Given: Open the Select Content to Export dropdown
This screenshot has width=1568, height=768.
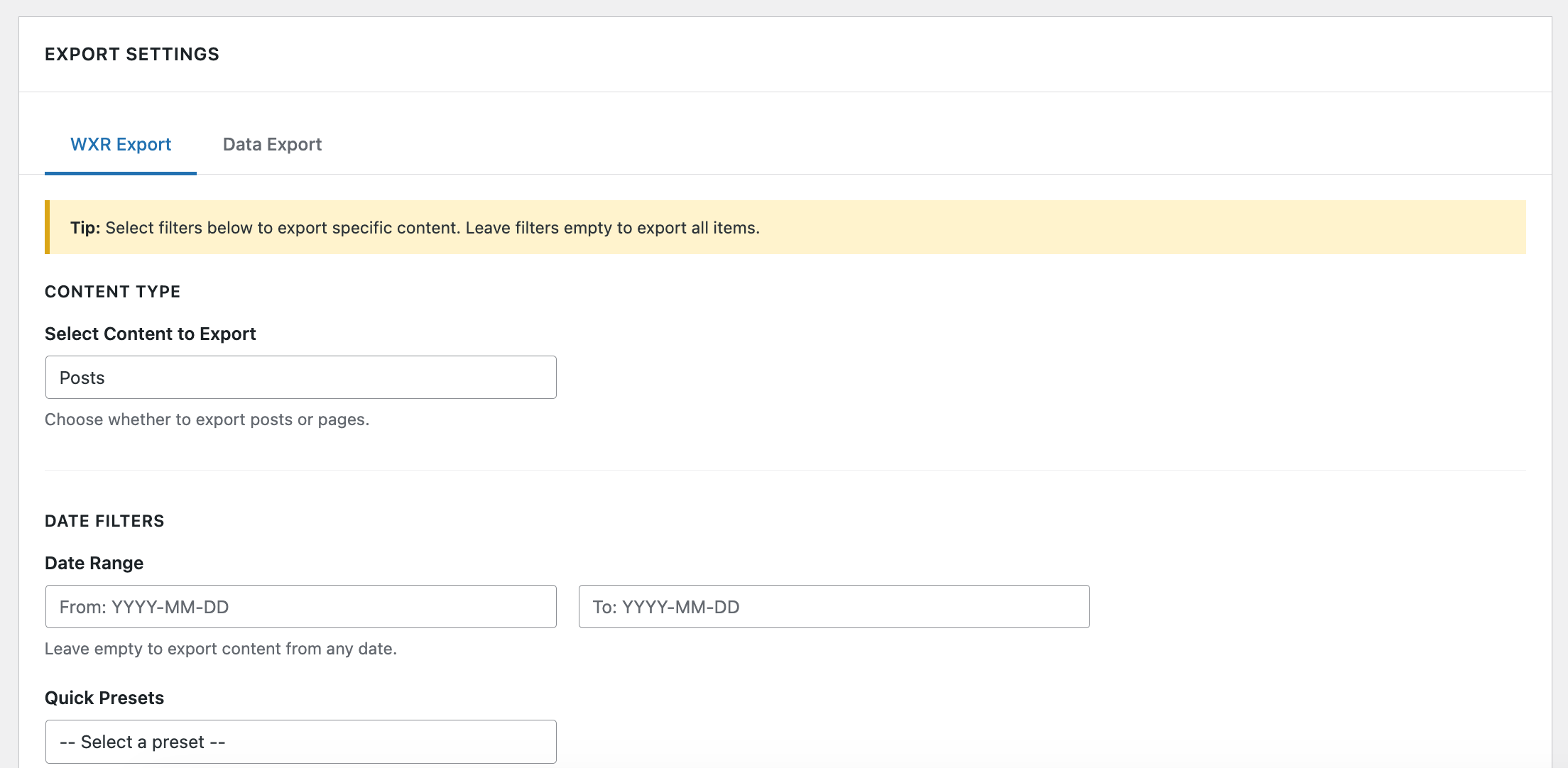Looking at the screenshot, I should [x=300, y=378].
